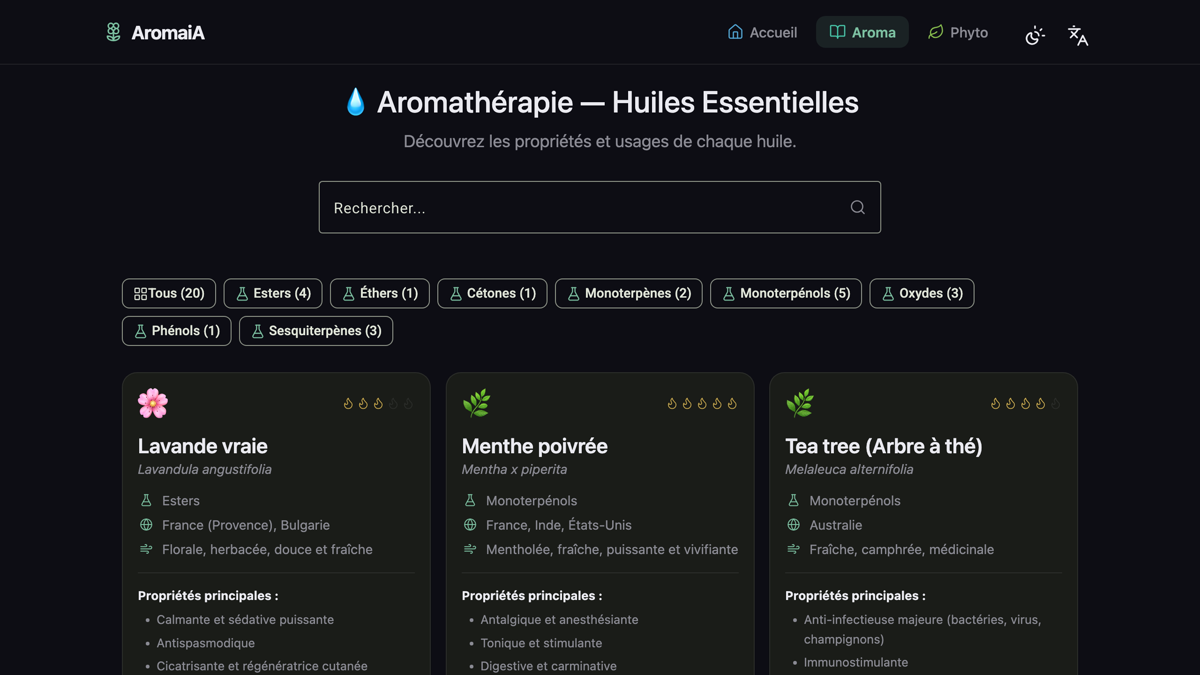Select 'Immunostimulante' property on Tea tree
The height and width of the screenshot is (675, 1200).
856,662
